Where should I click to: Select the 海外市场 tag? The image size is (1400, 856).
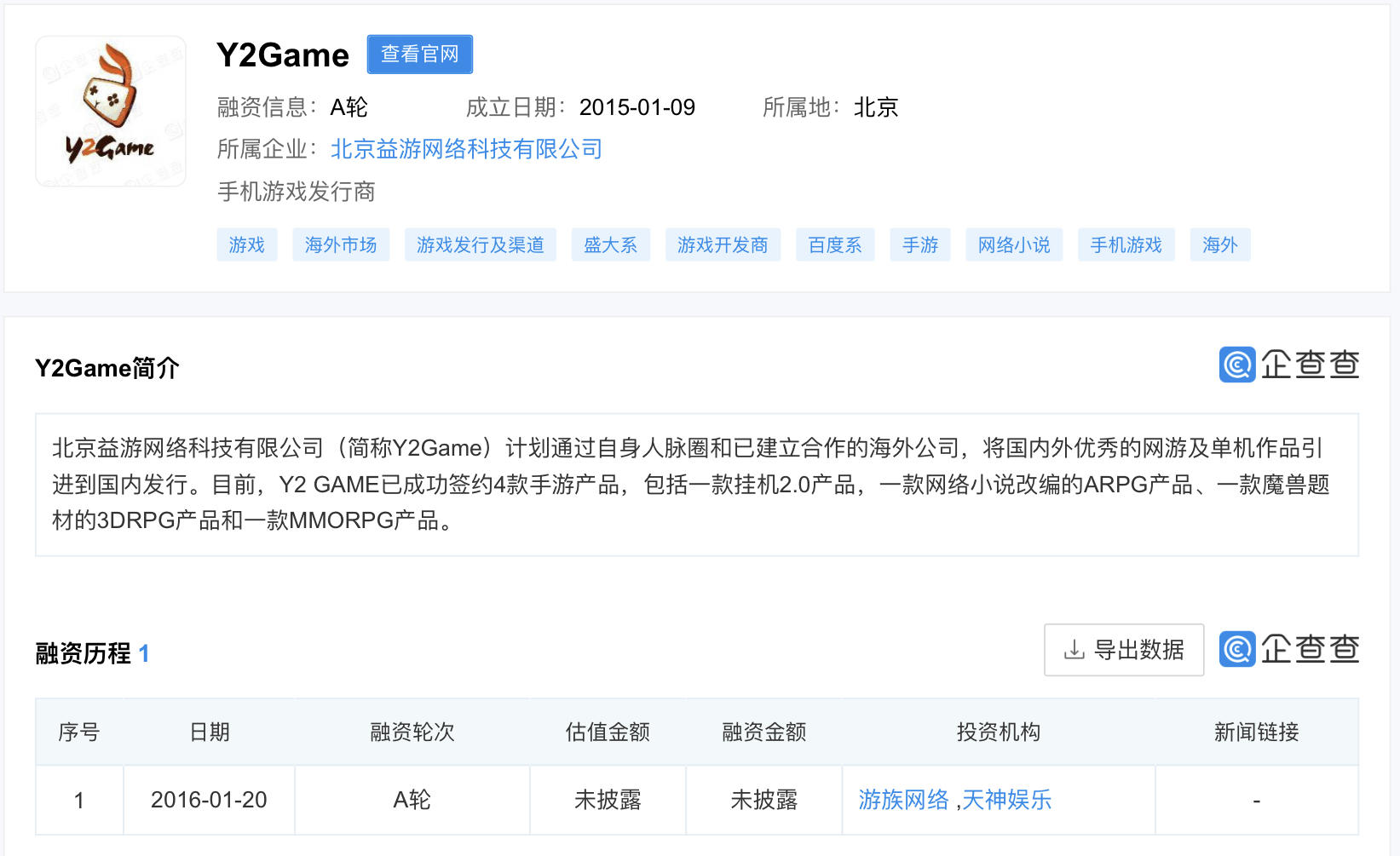coord(341,245)
